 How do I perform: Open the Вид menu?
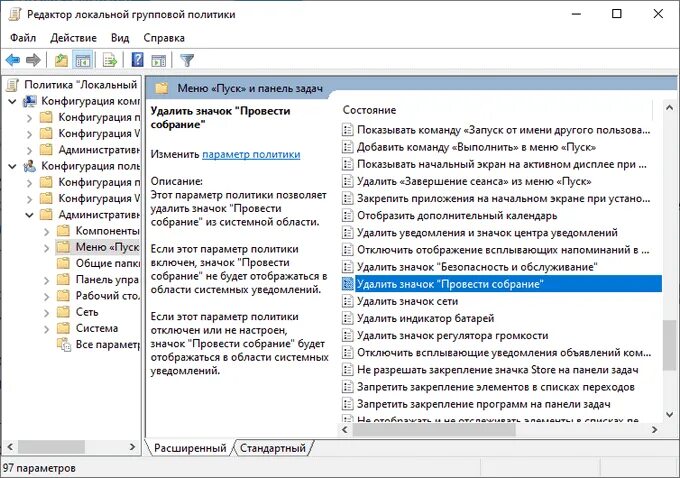point(120,38)
